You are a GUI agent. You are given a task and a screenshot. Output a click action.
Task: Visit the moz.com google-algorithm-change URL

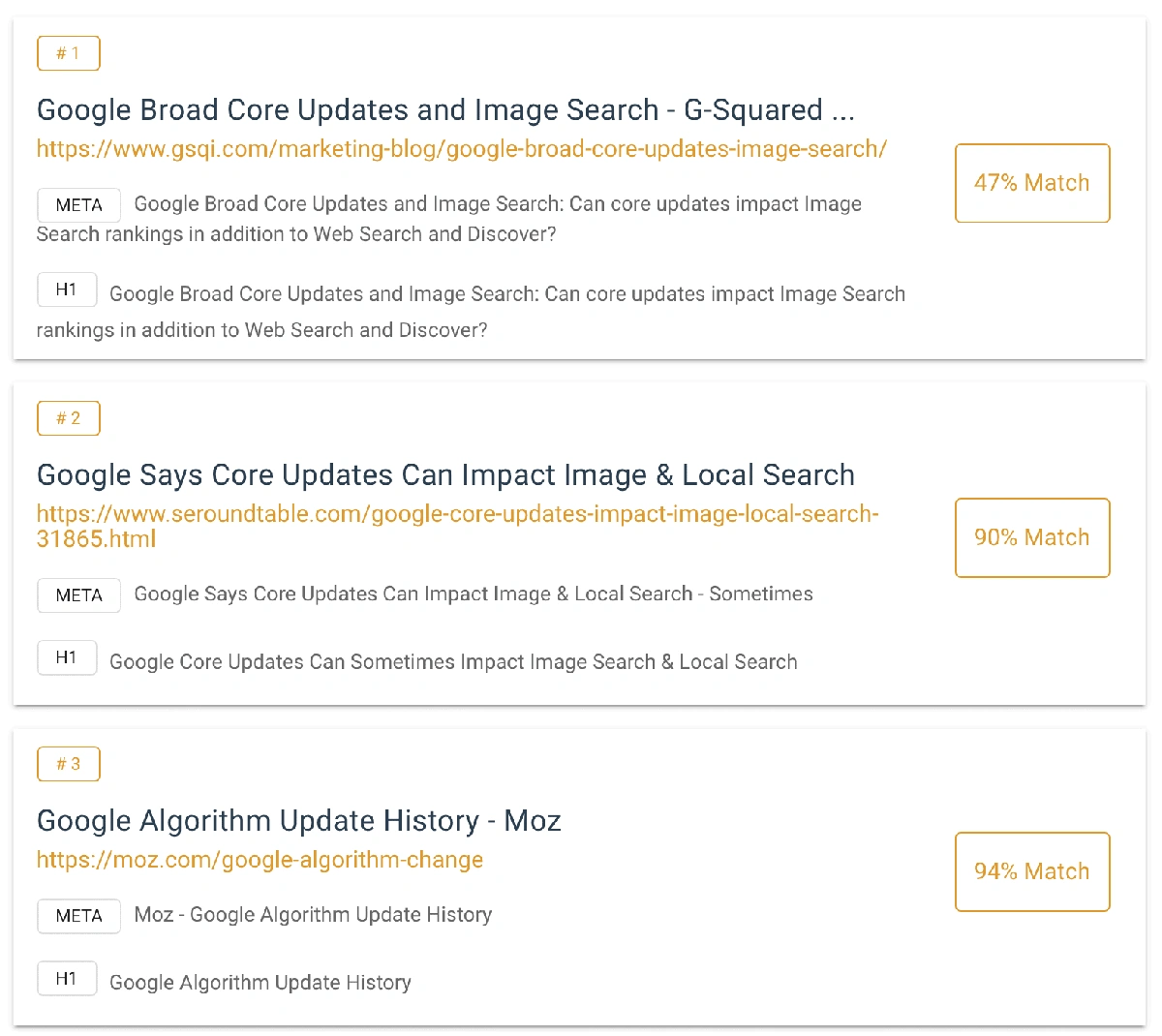point(260,860)
